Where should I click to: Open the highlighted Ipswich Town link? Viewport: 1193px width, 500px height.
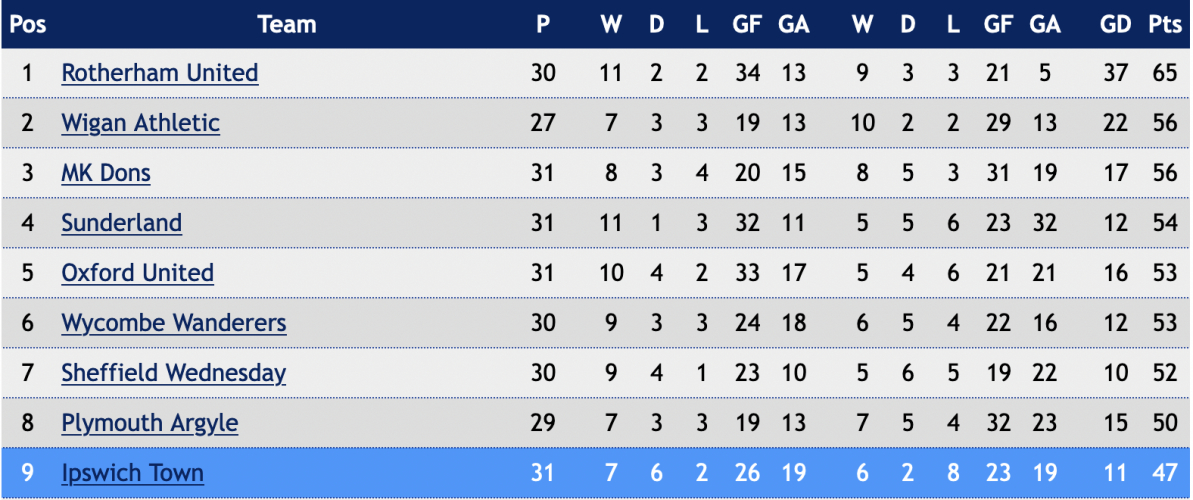tap(133, 473)
